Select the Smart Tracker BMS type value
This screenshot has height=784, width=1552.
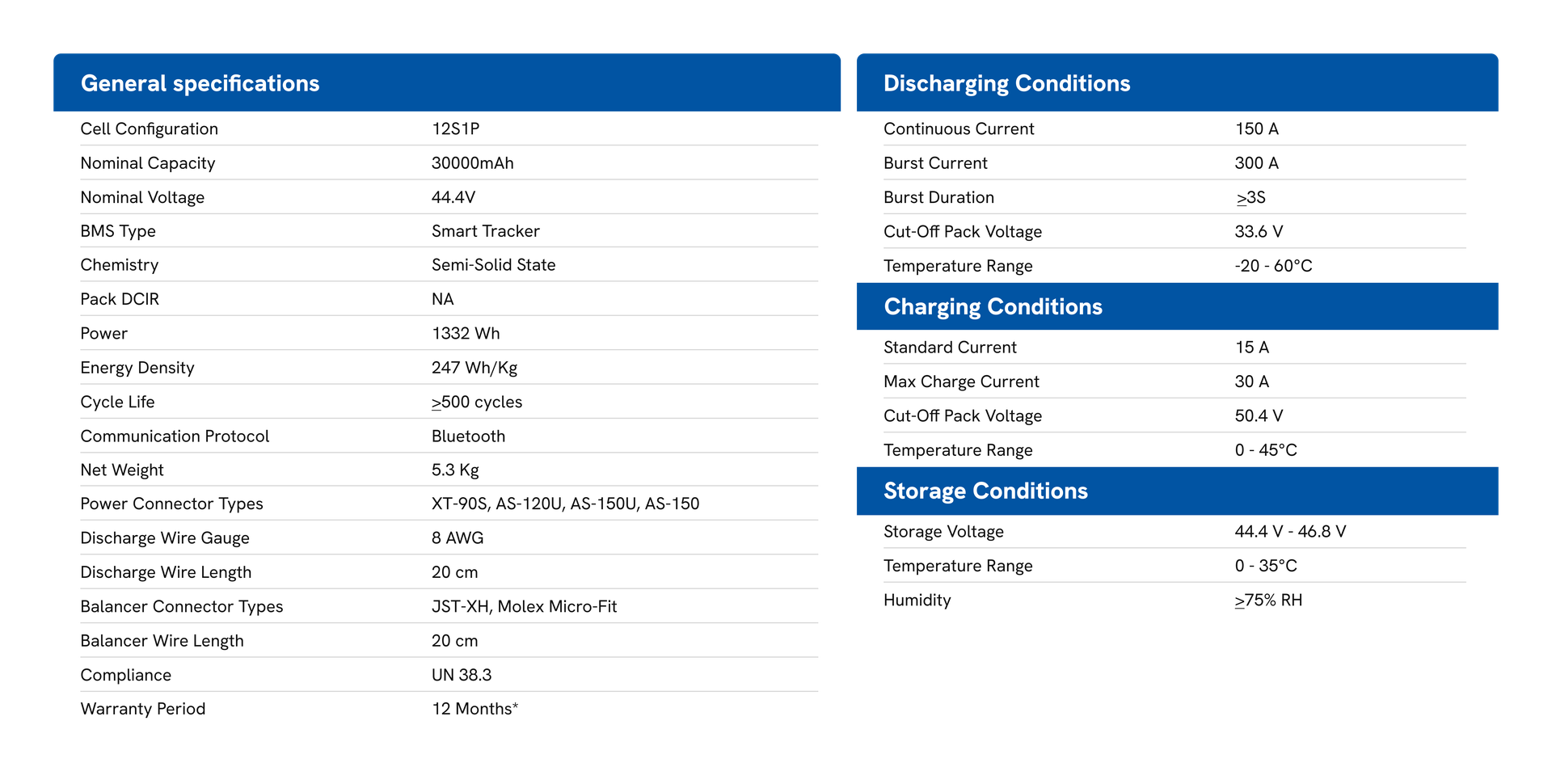click(485, 231)
